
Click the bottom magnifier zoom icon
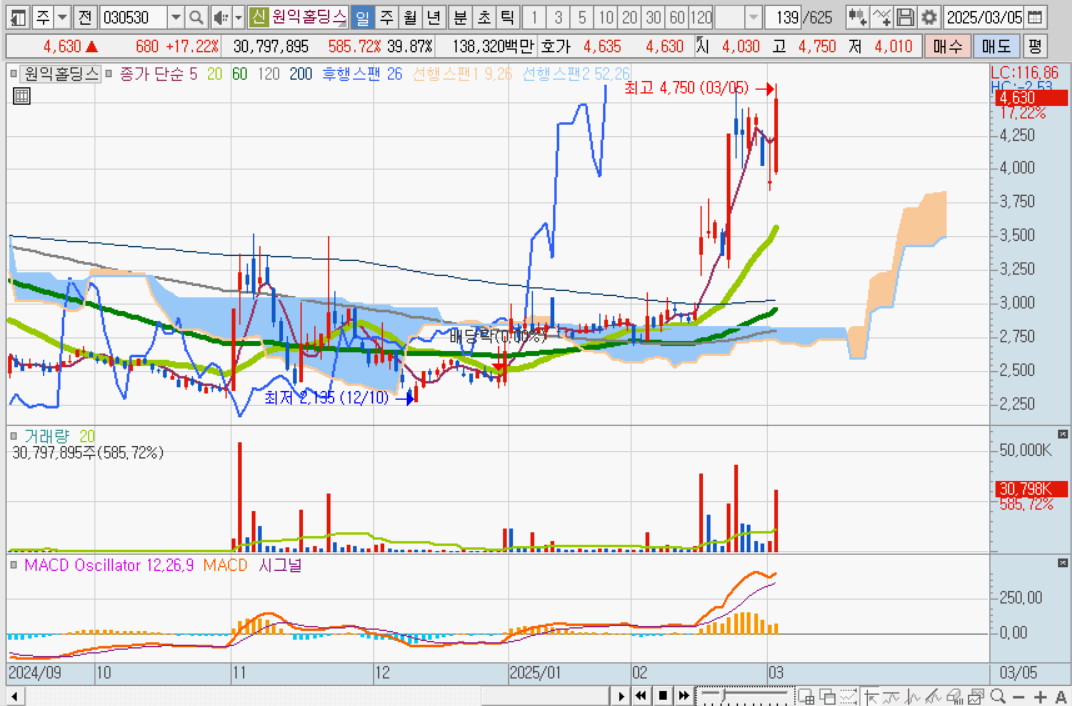tap(997, 696)
